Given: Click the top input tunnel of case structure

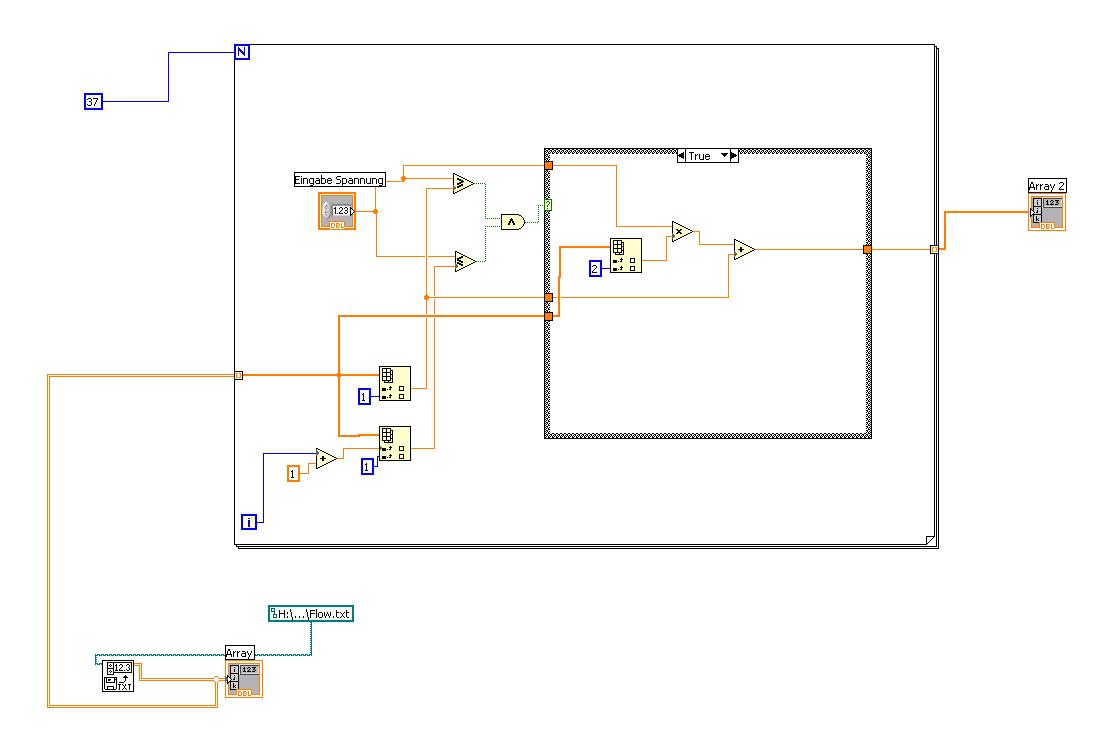Looking at the screenshot, I should tap(549, 165).
